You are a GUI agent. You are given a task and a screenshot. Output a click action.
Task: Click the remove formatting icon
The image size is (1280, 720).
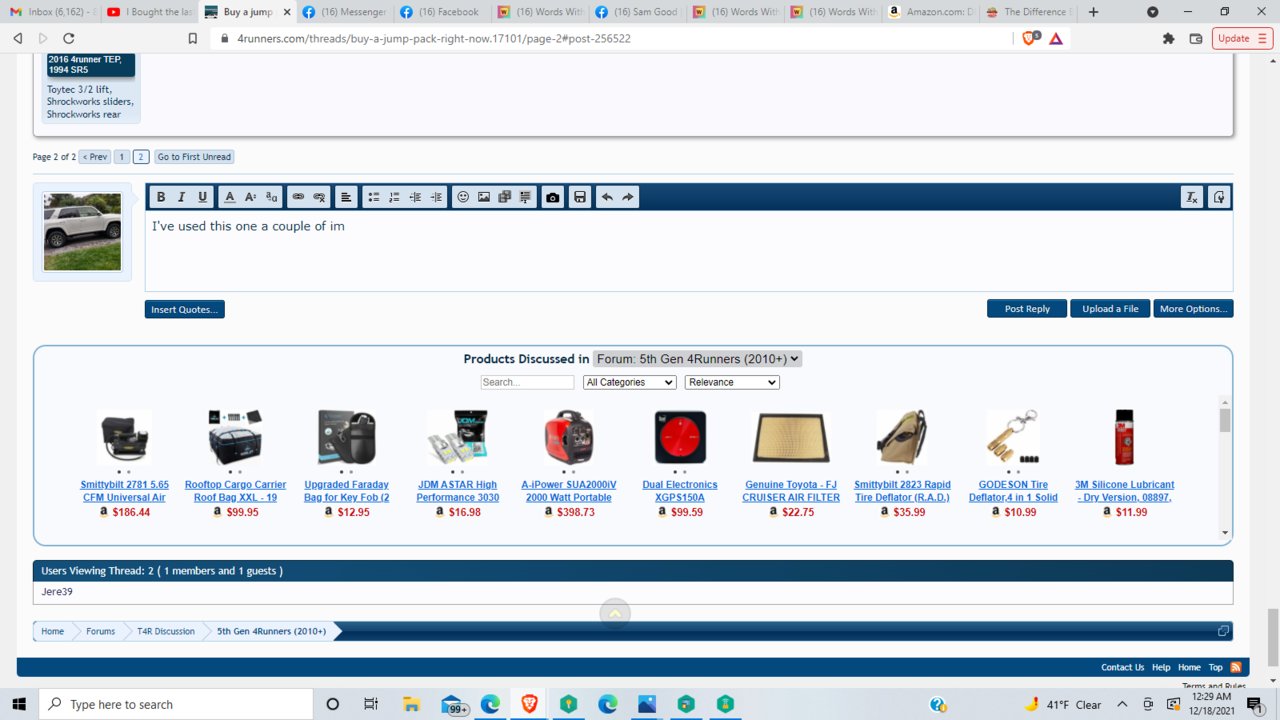[x=1191, y=197]
